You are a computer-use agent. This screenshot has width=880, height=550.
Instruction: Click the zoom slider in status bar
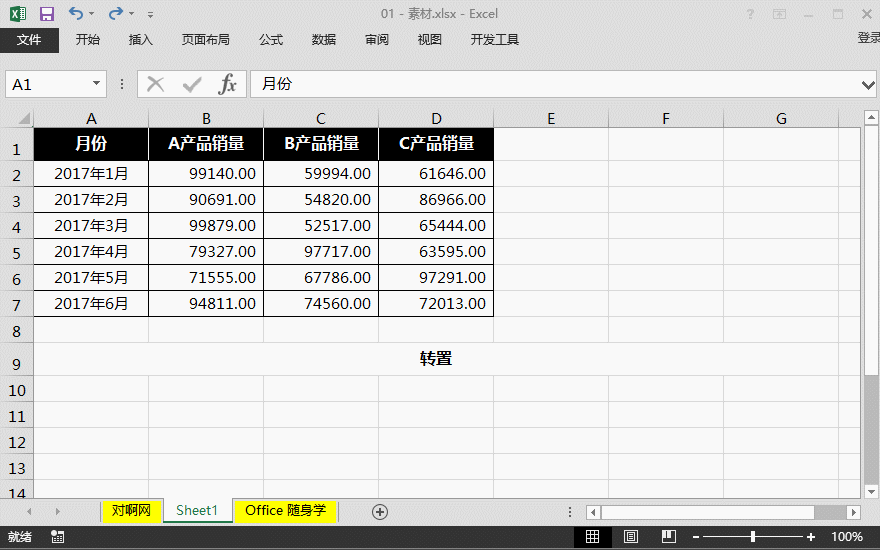coord(752,537)
